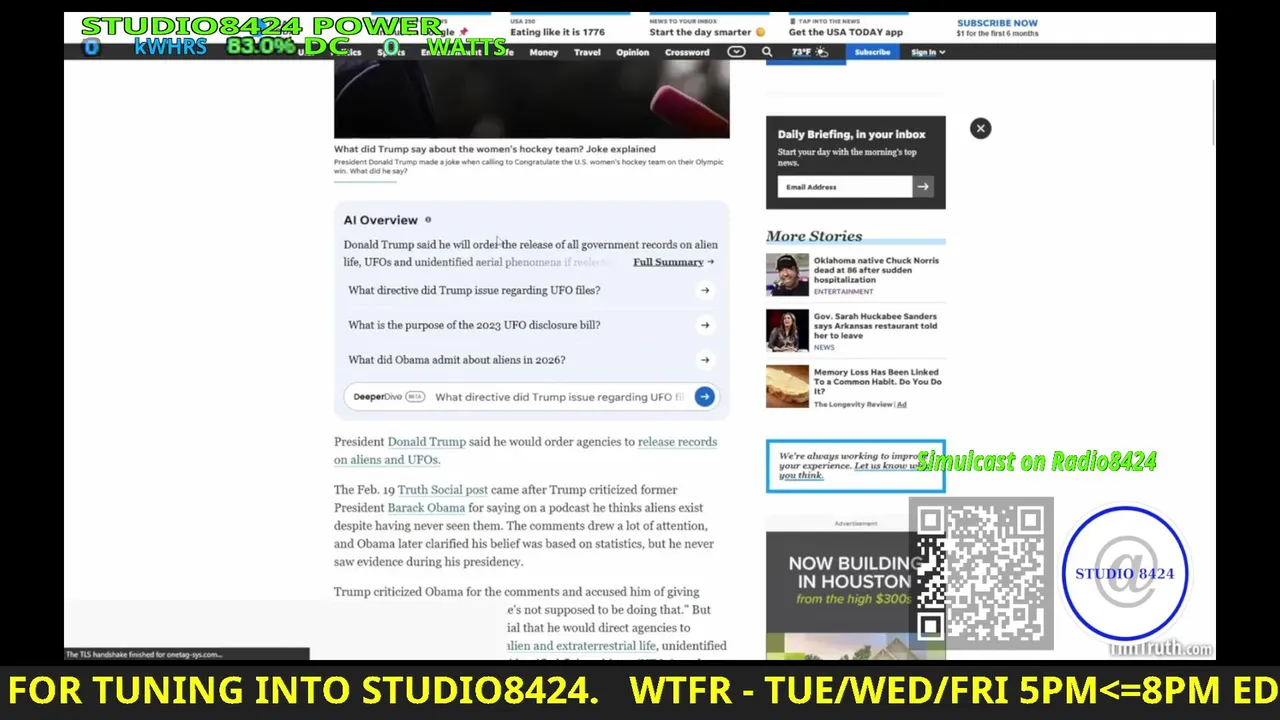This screenshot has height=720, width=1280.
Task: Open the hockey team video thumbnail
Action: [531, 98]
